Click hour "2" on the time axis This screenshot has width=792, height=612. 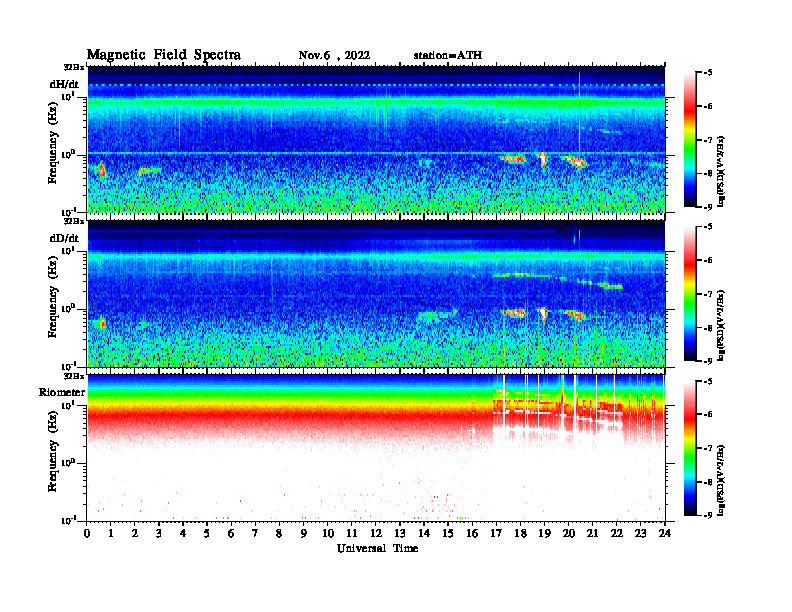pyautogui.click(x=135, y=533)
